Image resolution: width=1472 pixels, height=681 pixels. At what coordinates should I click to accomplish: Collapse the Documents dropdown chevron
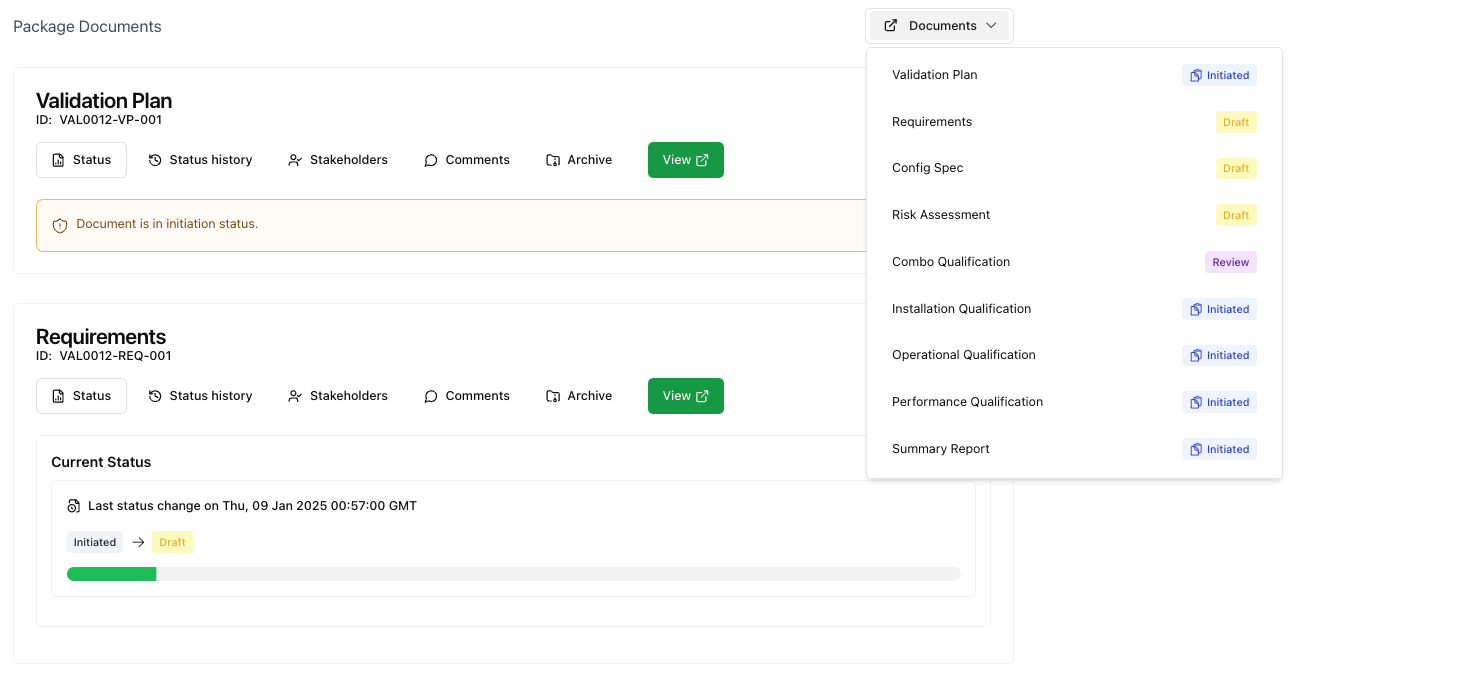tap(991, 26)
